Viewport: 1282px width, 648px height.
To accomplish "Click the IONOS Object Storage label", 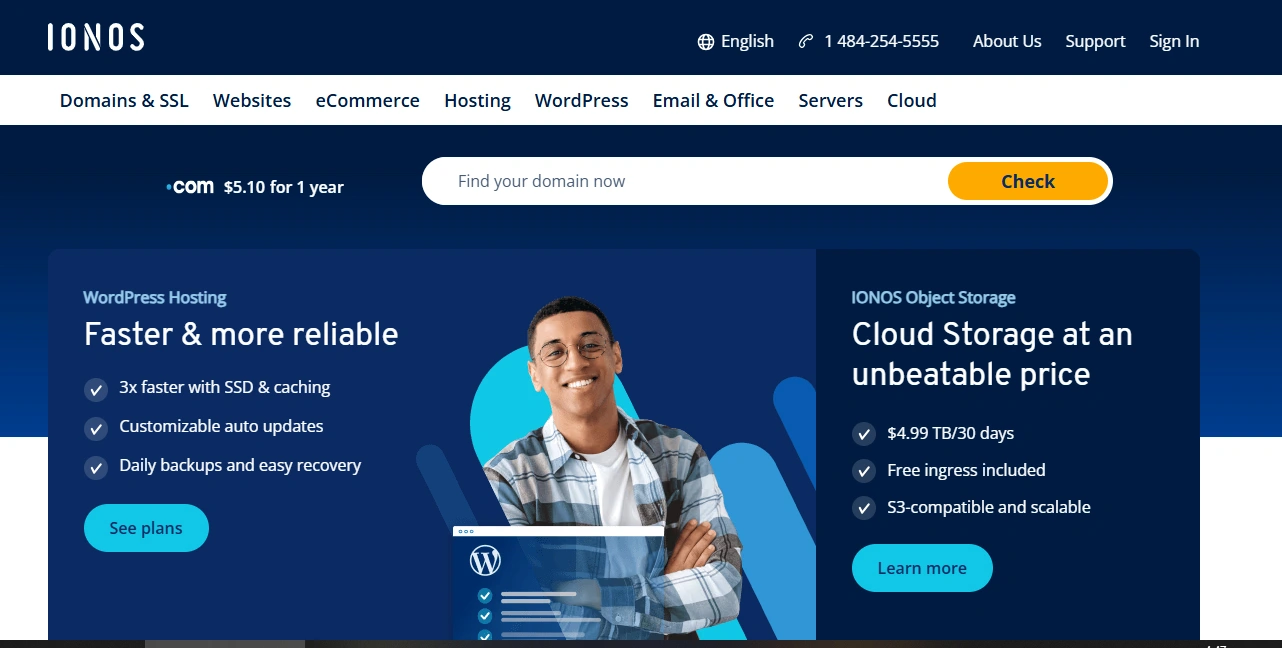I will coord(933,297).
